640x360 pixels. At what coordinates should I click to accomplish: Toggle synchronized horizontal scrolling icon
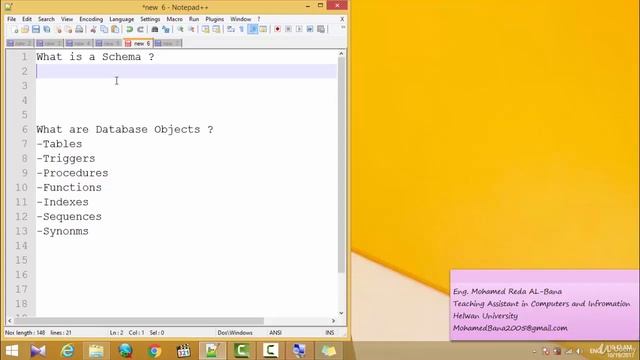(216, 29)
